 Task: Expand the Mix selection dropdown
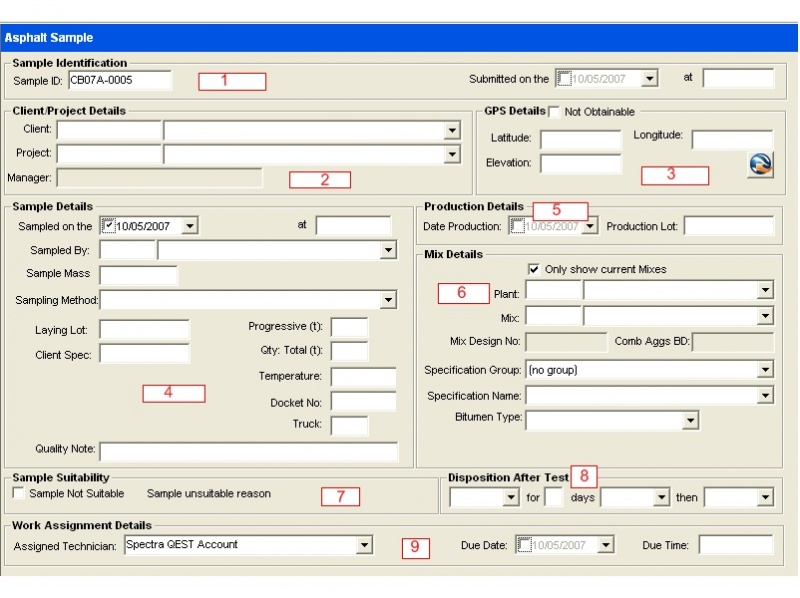pos(765,315)
